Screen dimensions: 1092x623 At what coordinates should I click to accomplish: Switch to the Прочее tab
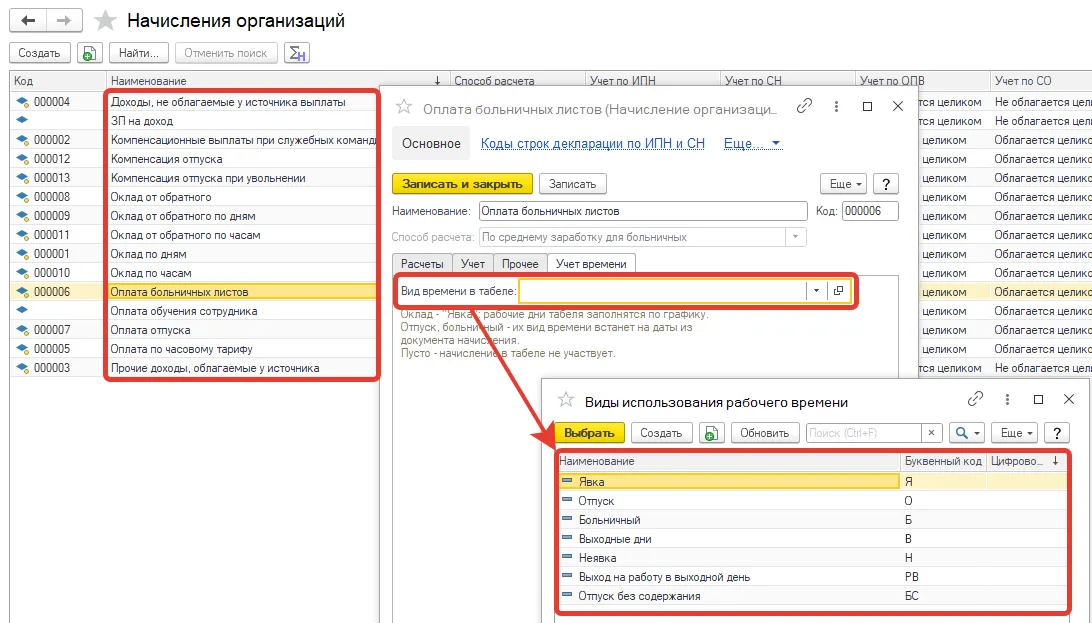tap(520, 264)
